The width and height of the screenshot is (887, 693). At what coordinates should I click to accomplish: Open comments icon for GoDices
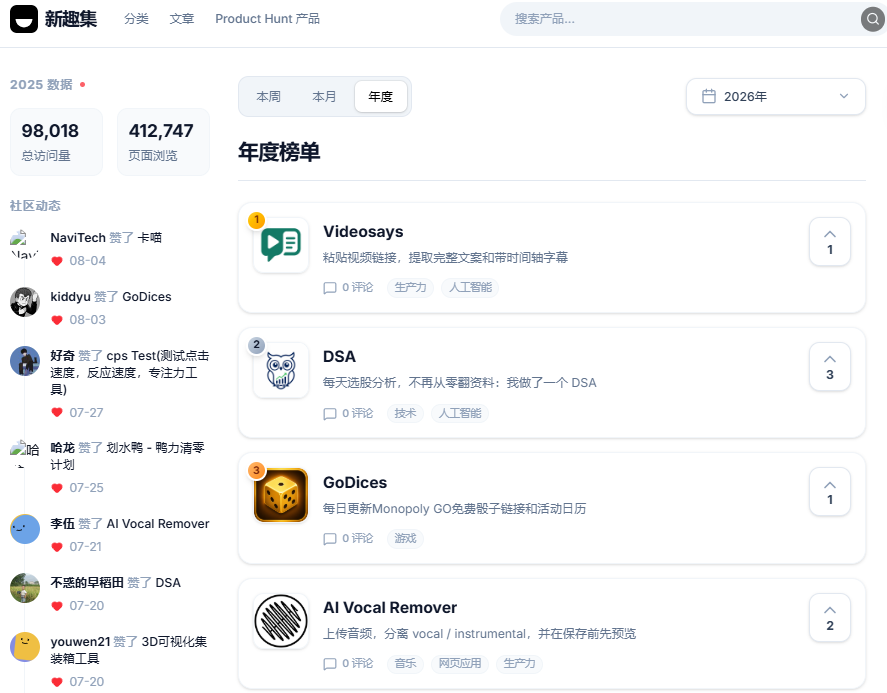point(330,539)
